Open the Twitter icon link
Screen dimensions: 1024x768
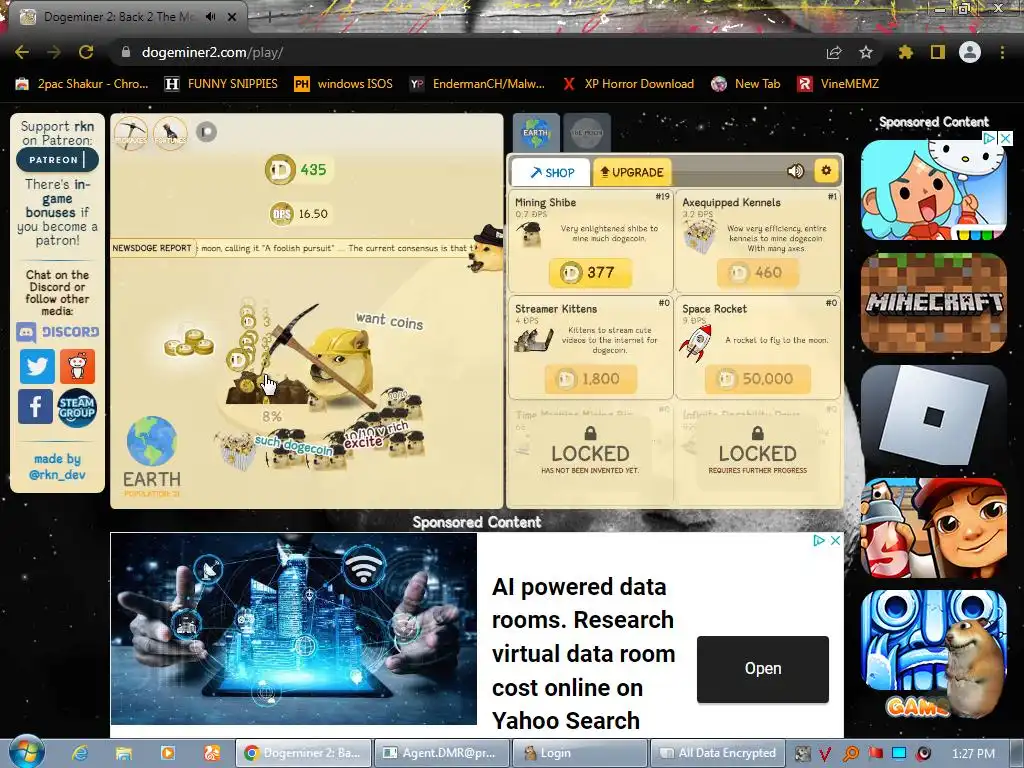tap(37, 366)
